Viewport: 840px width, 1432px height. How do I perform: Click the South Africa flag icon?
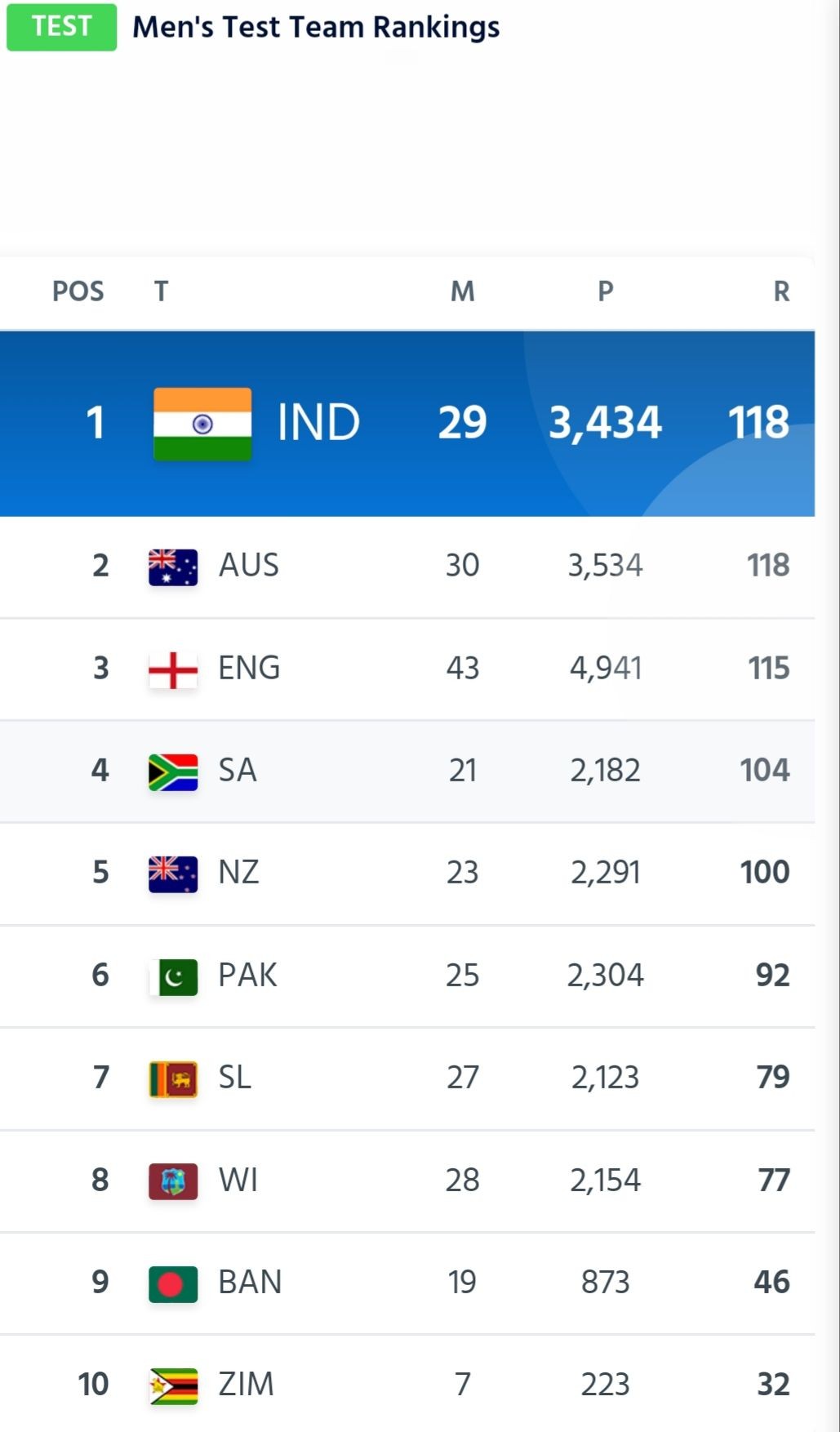click(173, 772)
